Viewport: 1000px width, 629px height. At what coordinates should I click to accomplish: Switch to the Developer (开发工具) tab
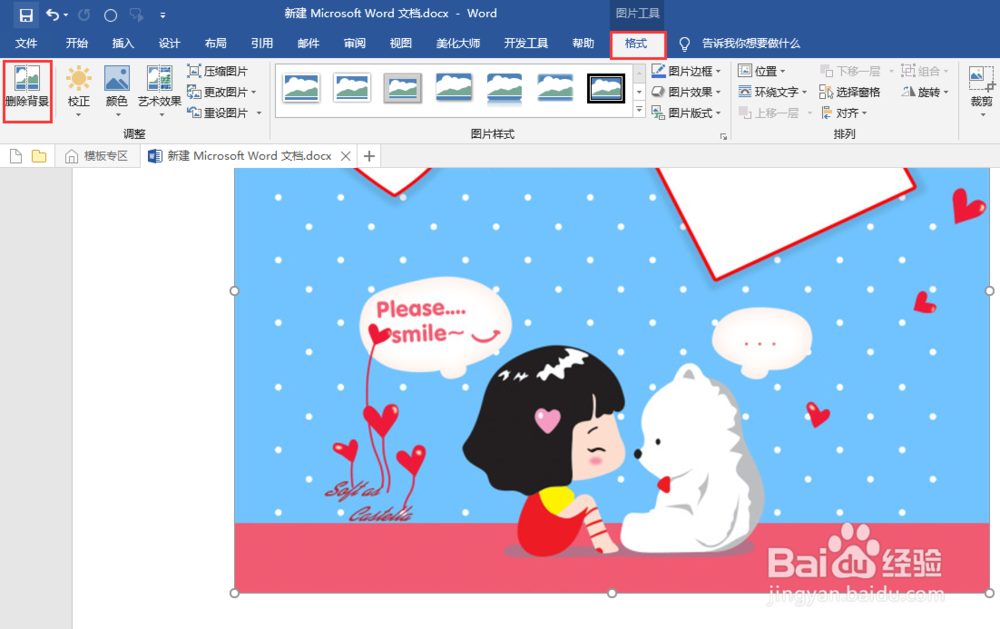point(526,43)
